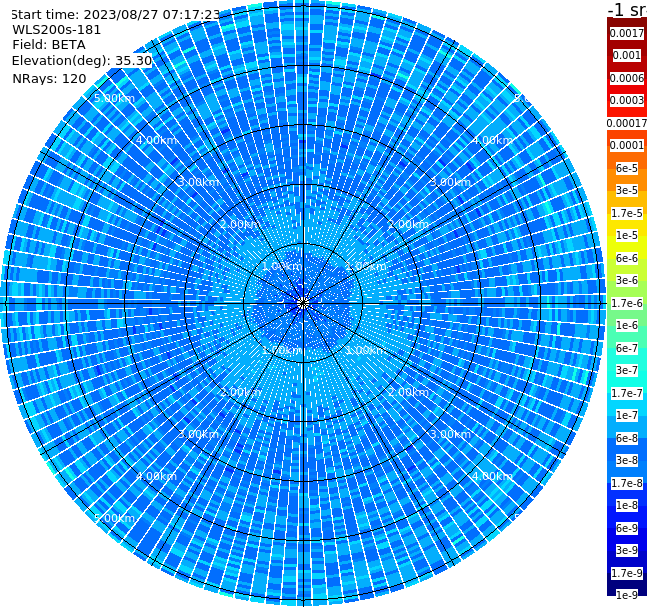Click the 1.7e-9 colorbar tick label
Viewport: 647px width, 607px height.
coord(627,573)
